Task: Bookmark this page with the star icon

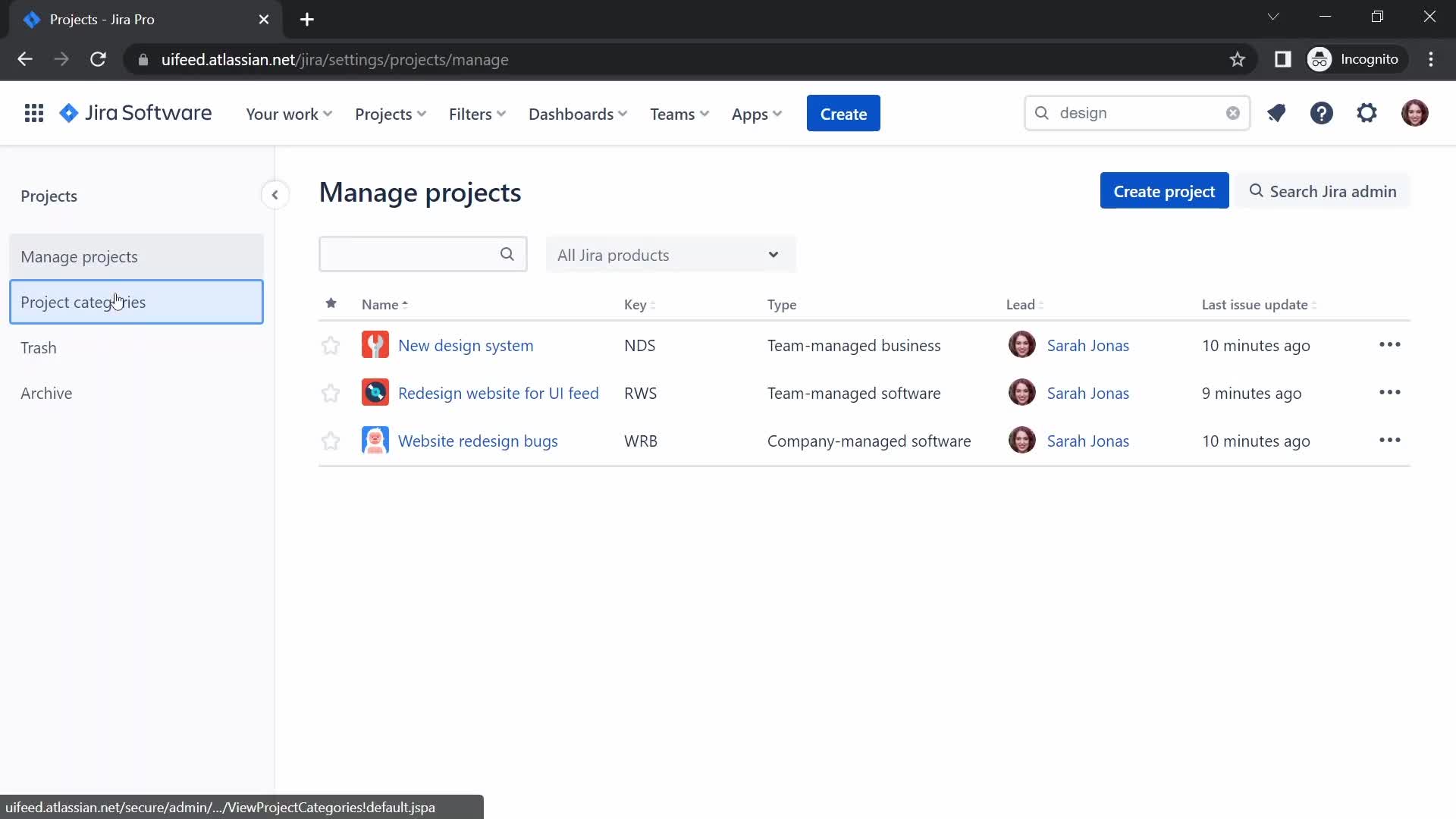Action: (1238, 59)
